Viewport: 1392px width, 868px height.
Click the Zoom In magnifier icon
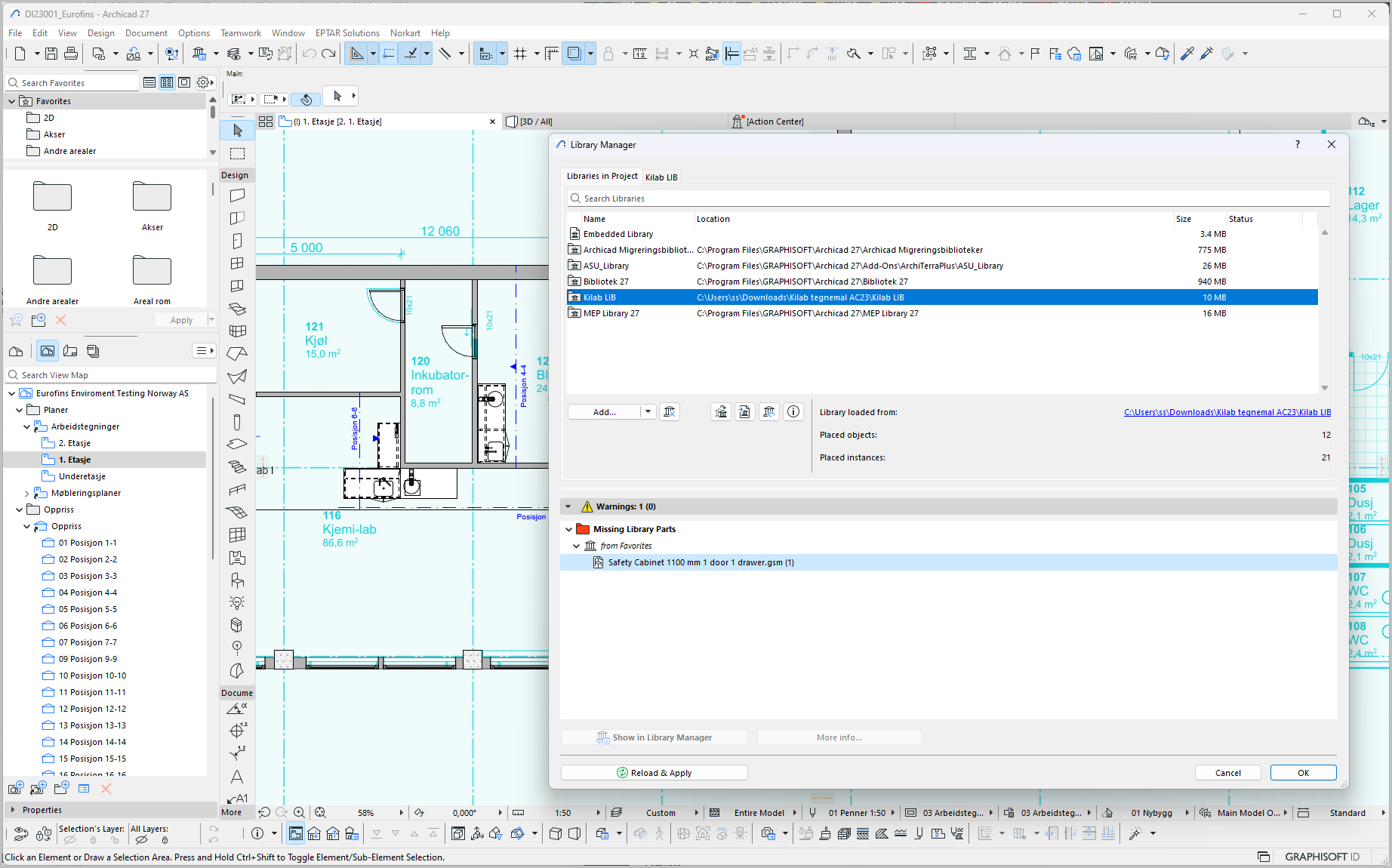pyautogui.click(x=300, y=813)
